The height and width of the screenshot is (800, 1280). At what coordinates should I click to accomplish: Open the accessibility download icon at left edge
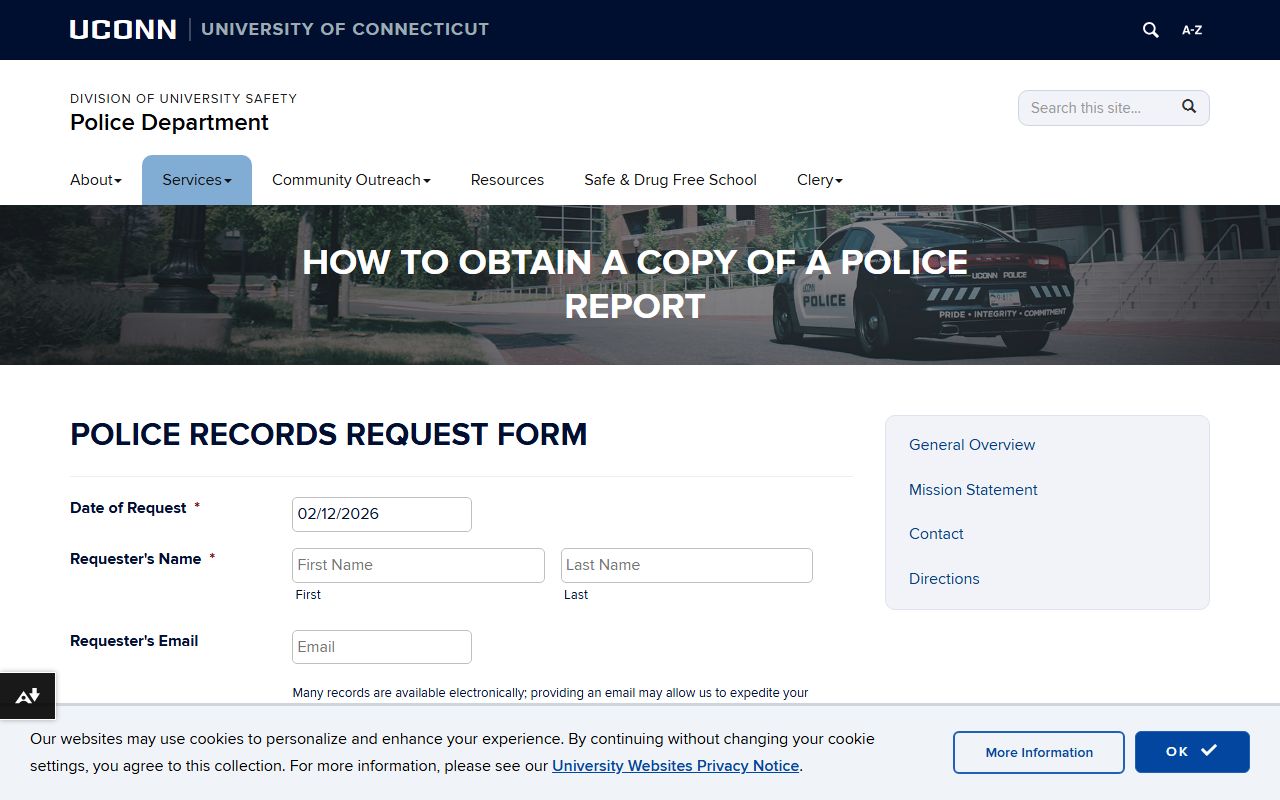28,696
